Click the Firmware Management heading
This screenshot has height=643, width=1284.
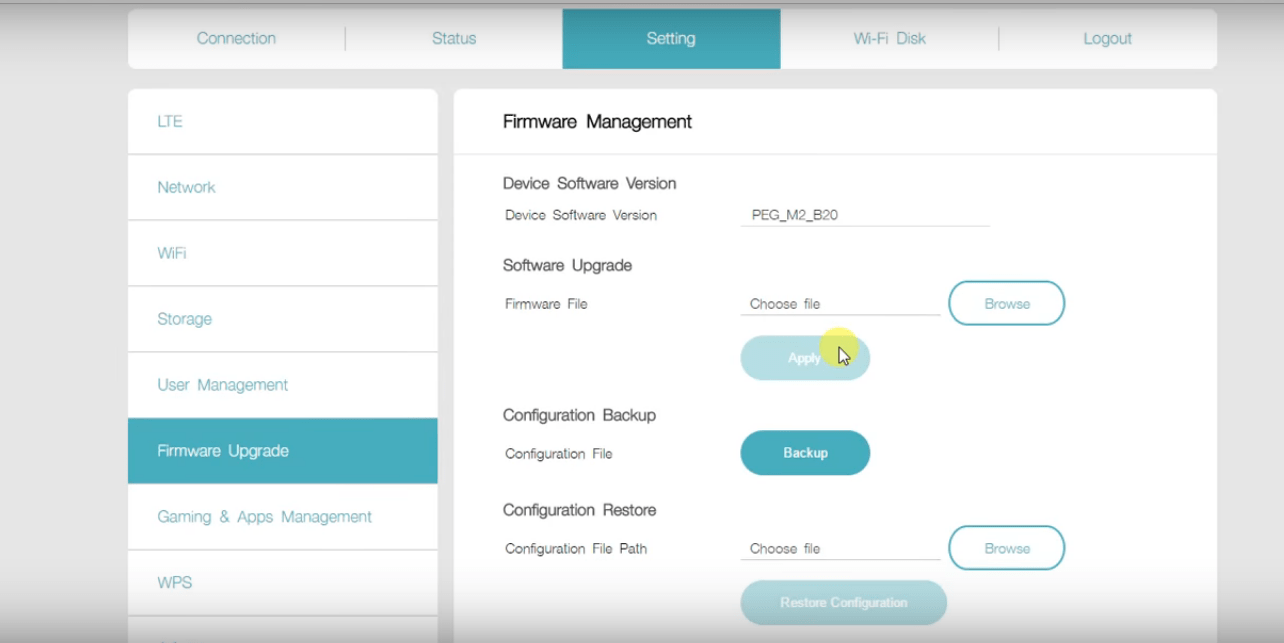click(x=597, y=122)
